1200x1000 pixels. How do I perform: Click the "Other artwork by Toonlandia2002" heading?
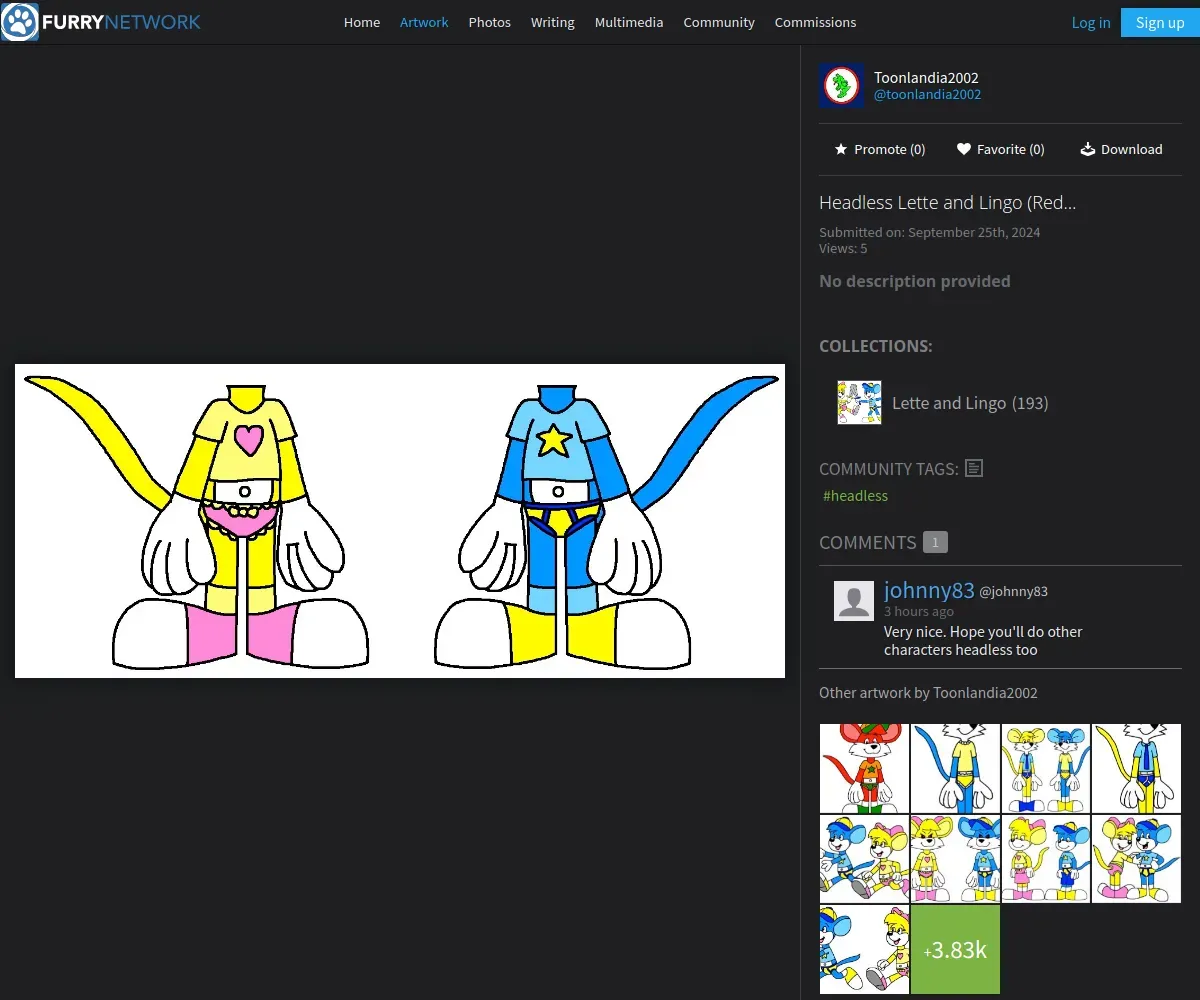tap(928, 693)
